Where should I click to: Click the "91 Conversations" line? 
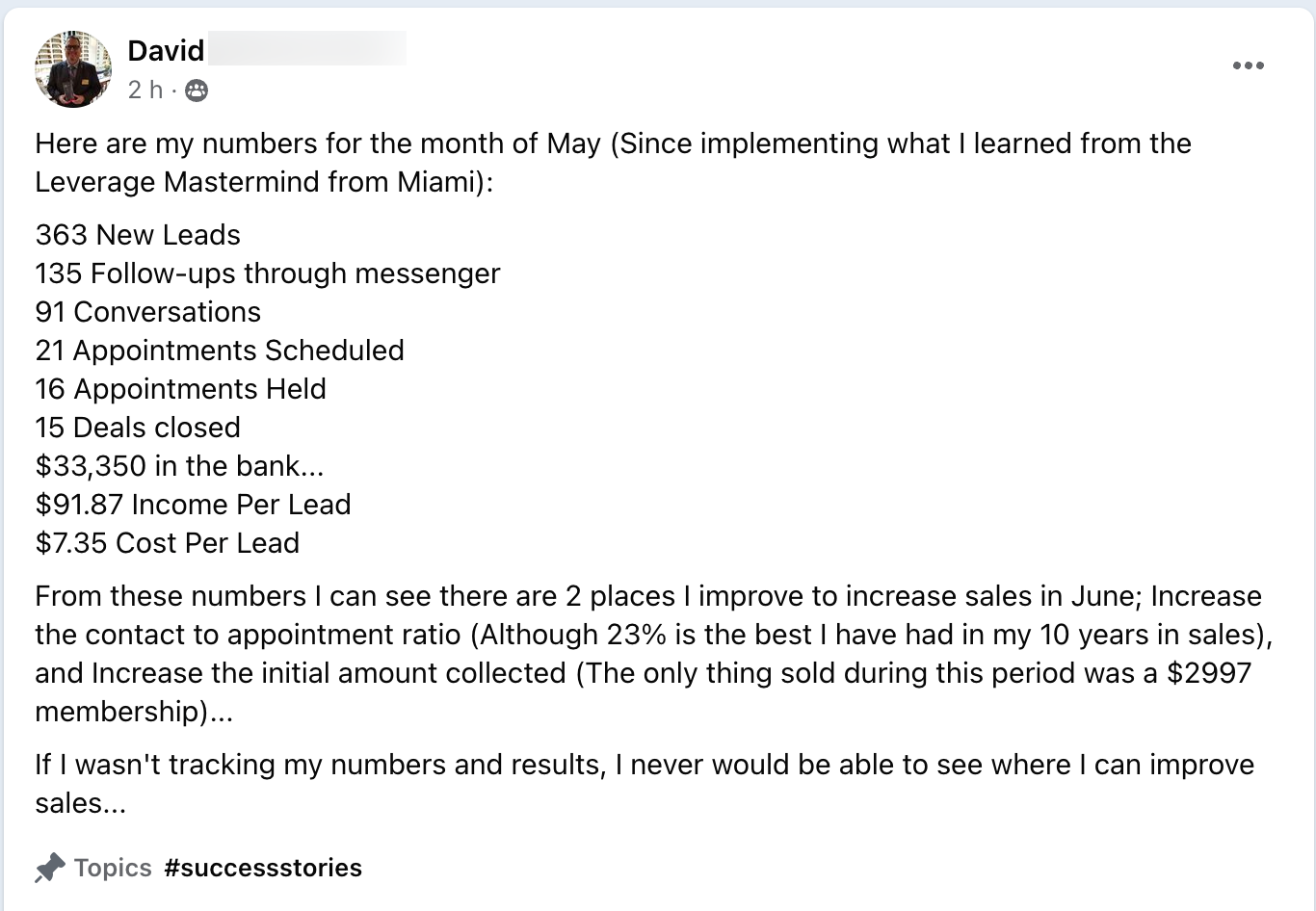[x=148, y=312]
